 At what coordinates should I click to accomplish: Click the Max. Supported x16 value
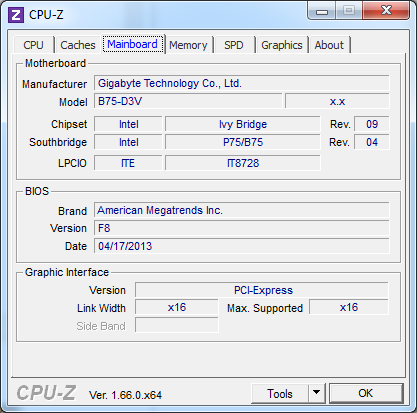click(x=349, y=307)
